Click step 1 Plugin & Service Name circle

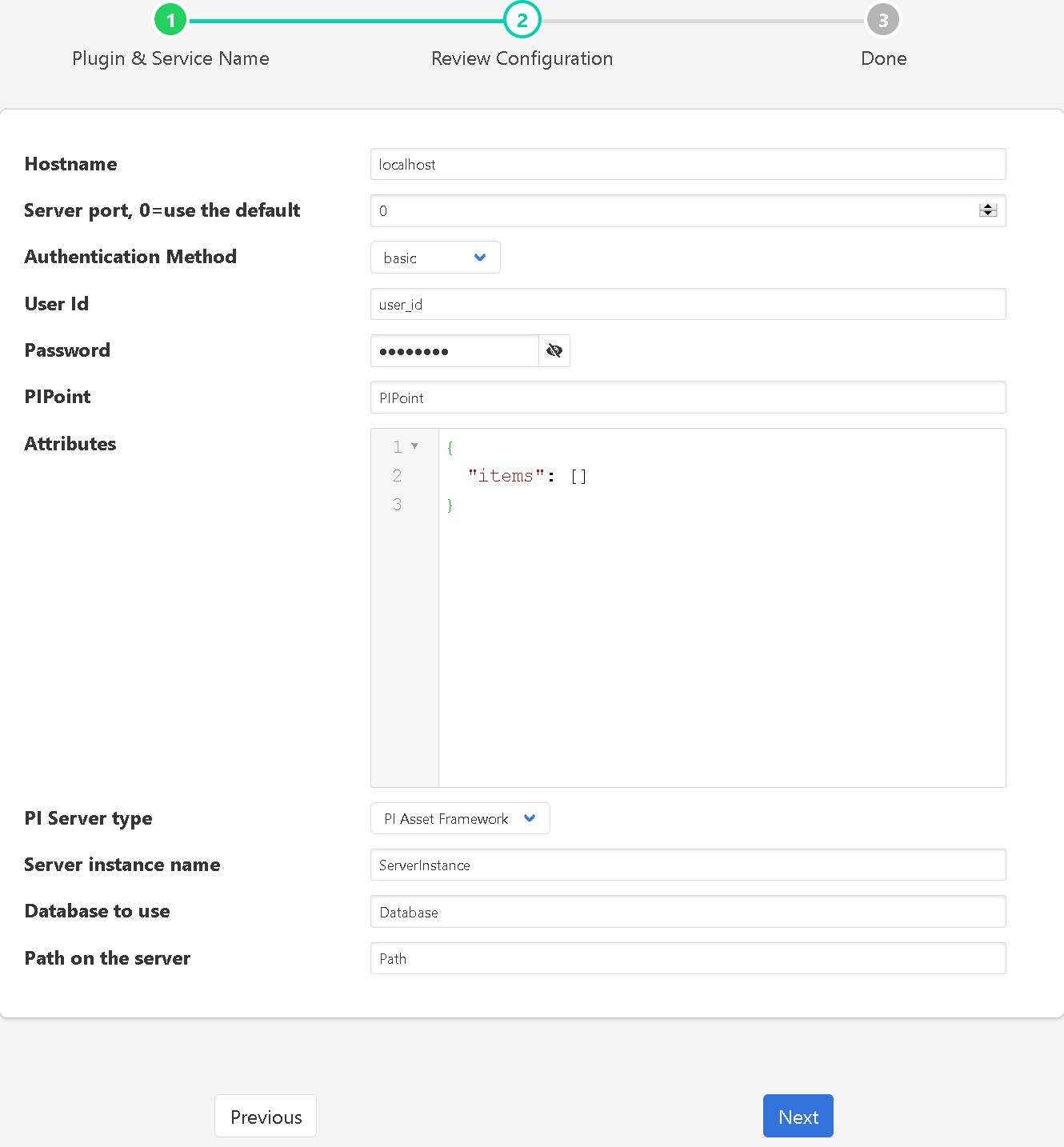pyautogui.click(x=170, y=20)
